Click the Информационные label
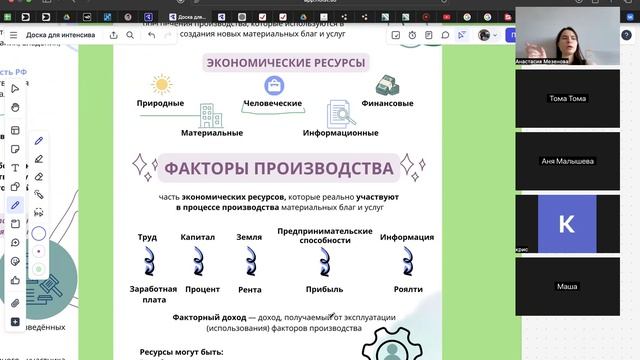Screen dimensions: 640x360 [x=340, y=133]
